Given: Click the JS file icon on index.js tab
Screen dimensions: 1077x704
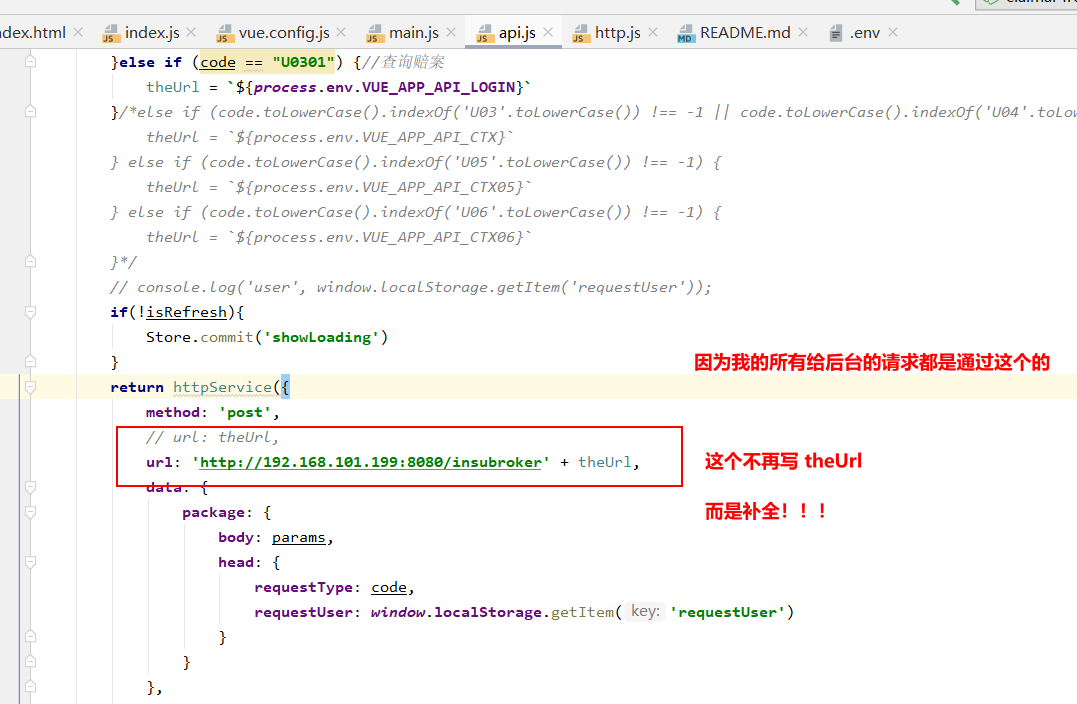Looking at the screenshot, I should click(x=111, y=33).
